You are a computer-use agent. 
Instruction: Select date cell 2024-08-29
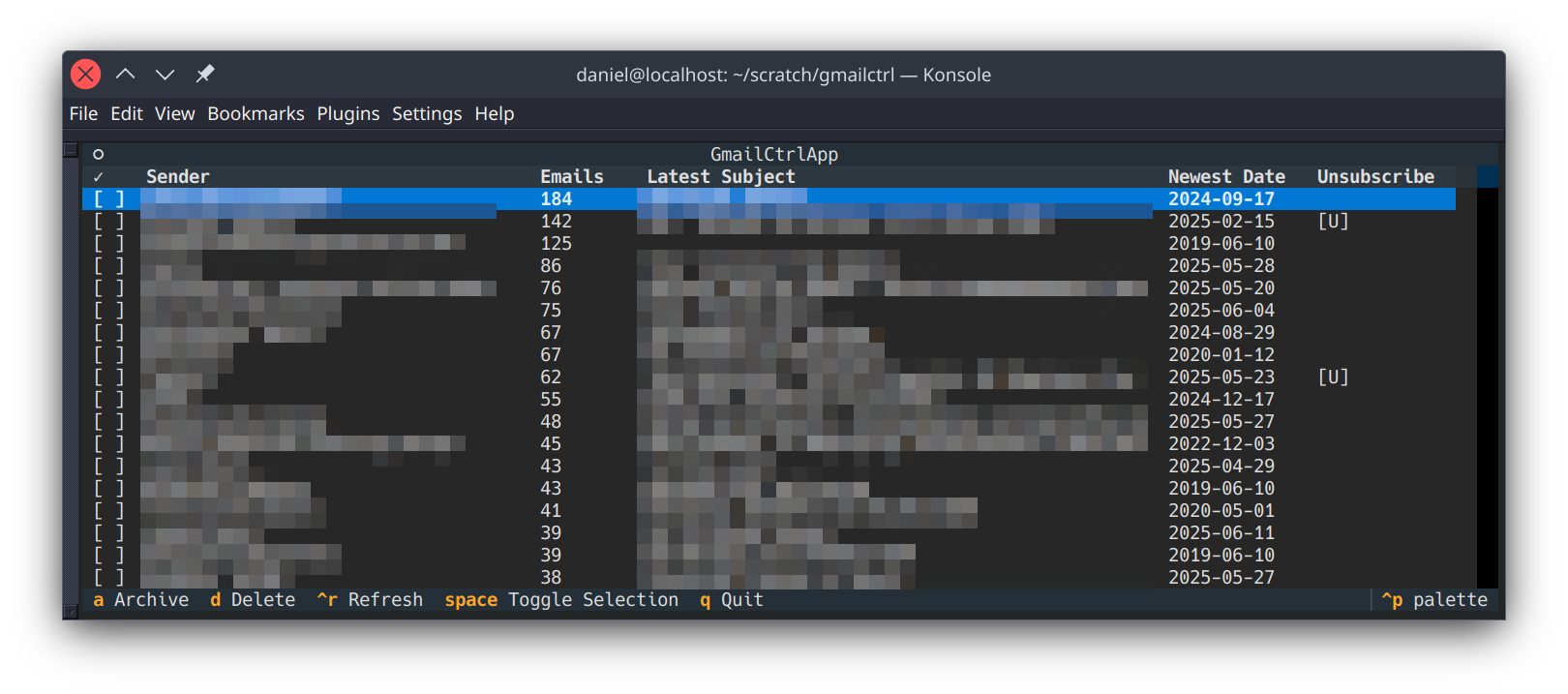[x=1221, y=333]
